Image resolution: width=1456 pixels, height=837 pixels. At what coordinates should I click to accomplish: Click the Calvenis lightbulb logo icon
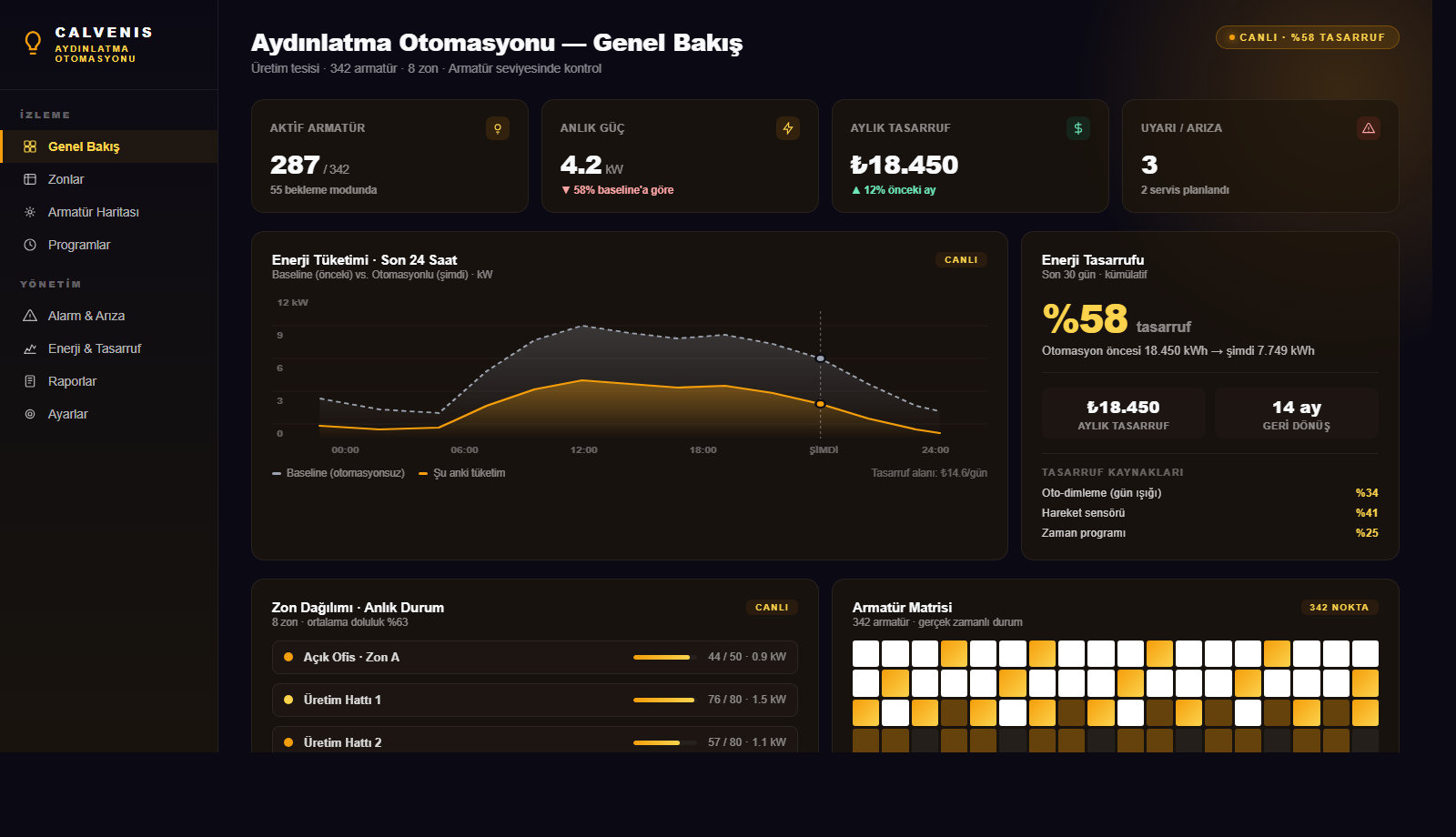click(33, 43)
